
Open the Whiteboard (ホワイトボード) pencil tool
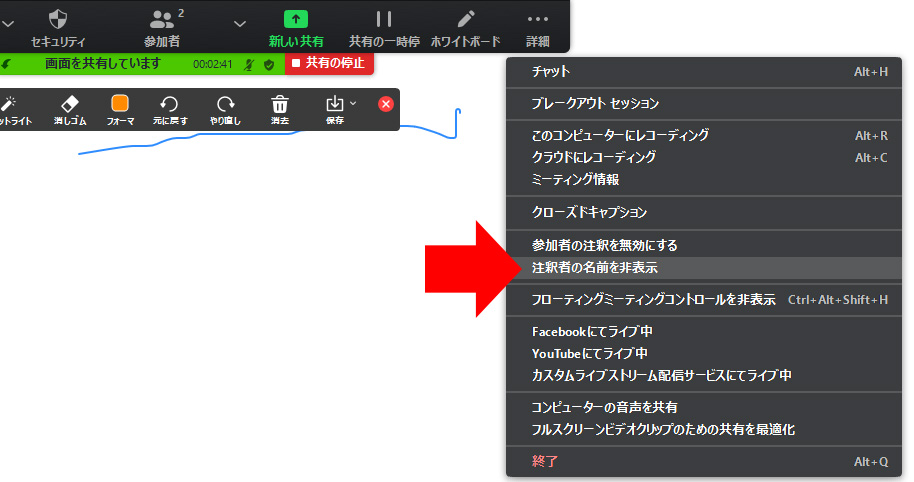pyautogui.click(x=465, y=19)
